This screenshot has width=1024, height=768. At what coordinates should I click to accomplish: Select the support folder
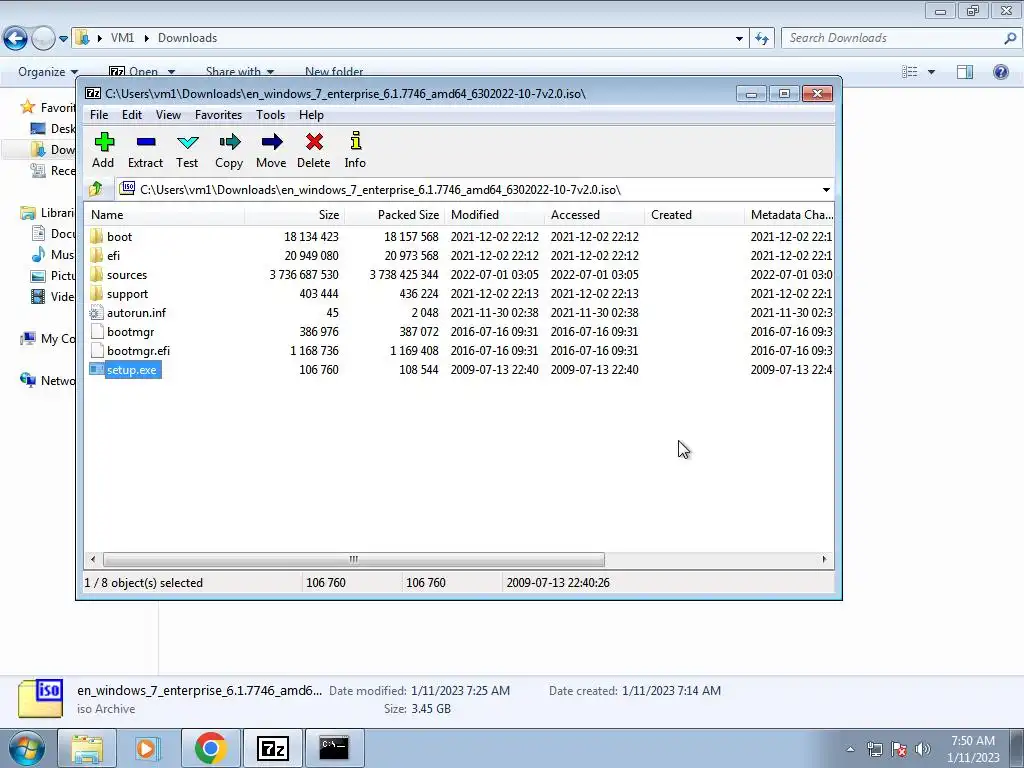click(x=119, y=294)
